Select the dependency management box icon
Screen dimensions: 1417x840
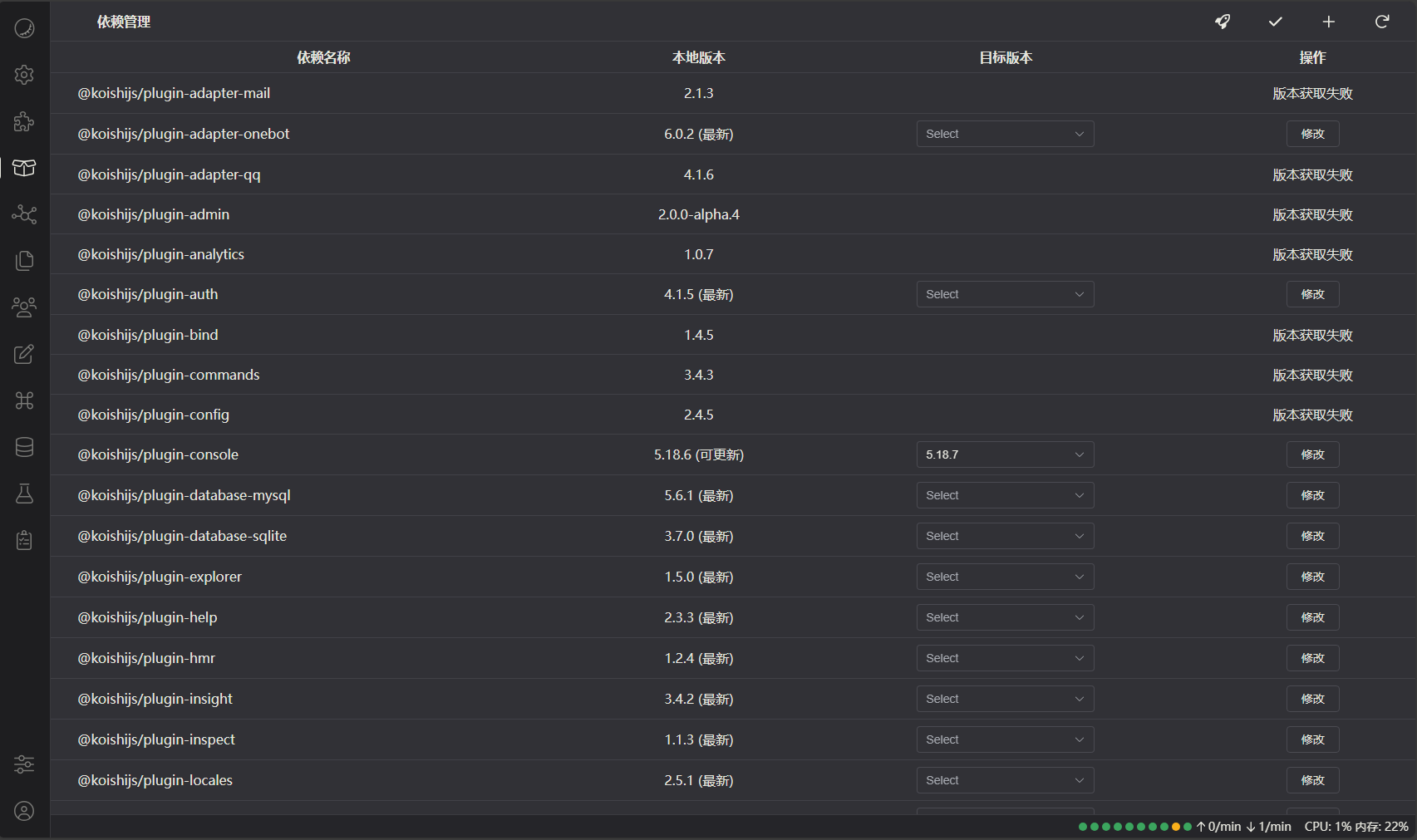(24, 168)
